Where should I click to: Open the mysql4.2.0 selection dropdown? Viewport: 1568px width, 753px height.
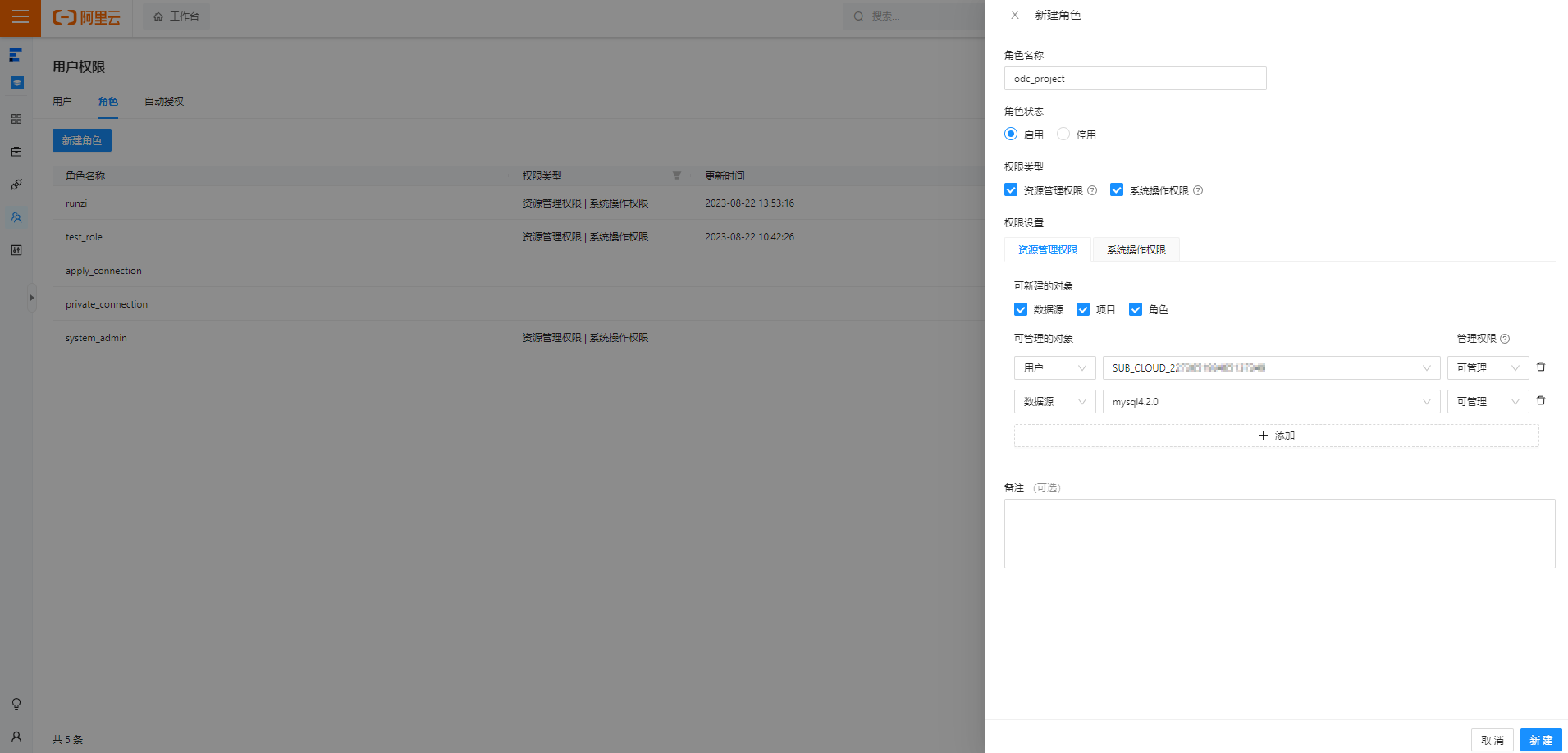[x=1272, y=402]
